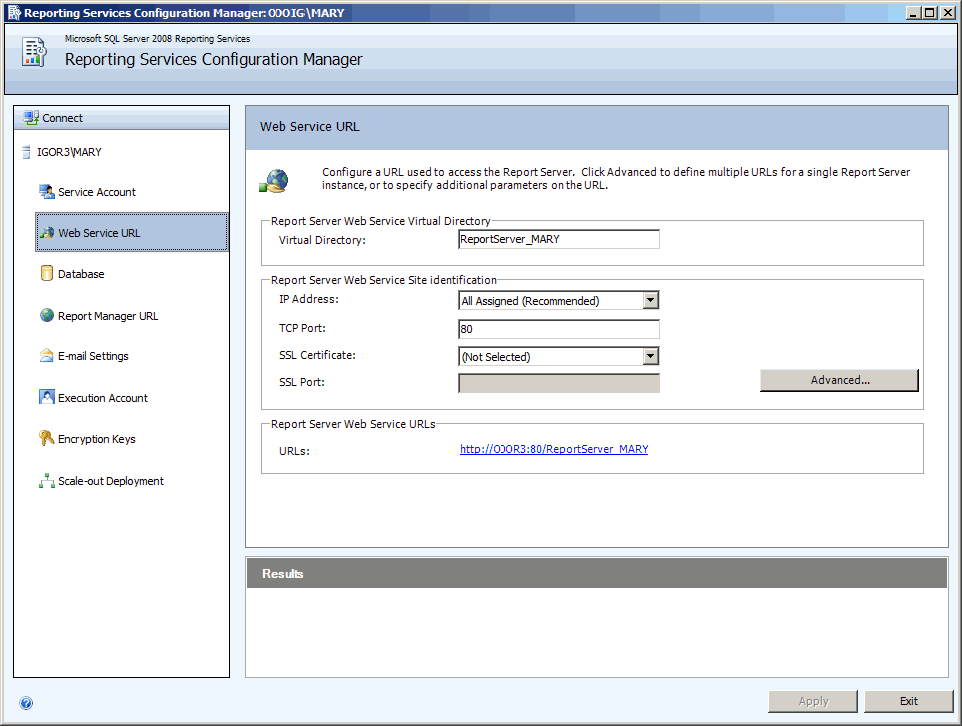Image resolution: width=962 pixels, height=726 pixels.
Task: Click the IP Address: label
Action: (309, 299)
